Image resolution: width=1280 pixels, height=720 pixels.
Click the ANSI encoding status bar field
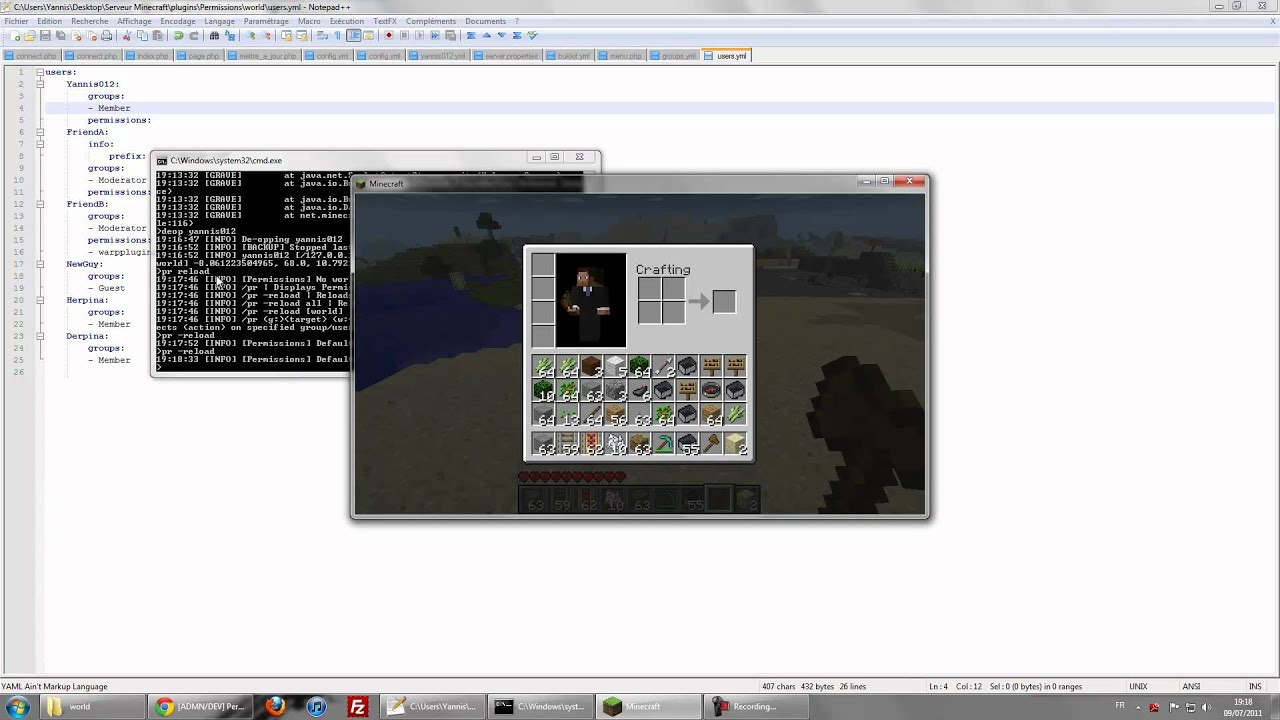point(1191,687)
